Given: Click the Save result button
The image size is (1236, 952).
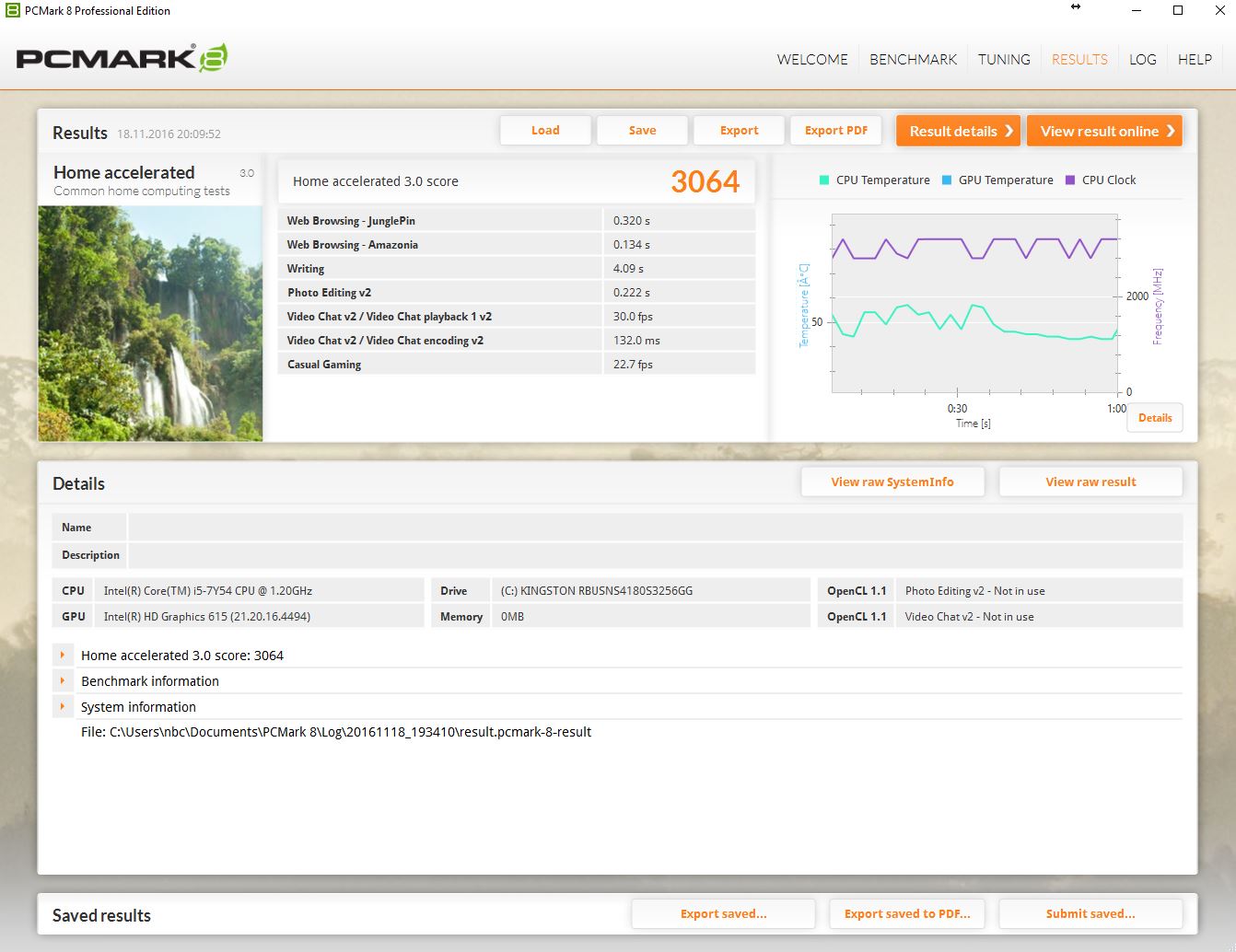Looking at the screenshot, I should tap(642, 131).
